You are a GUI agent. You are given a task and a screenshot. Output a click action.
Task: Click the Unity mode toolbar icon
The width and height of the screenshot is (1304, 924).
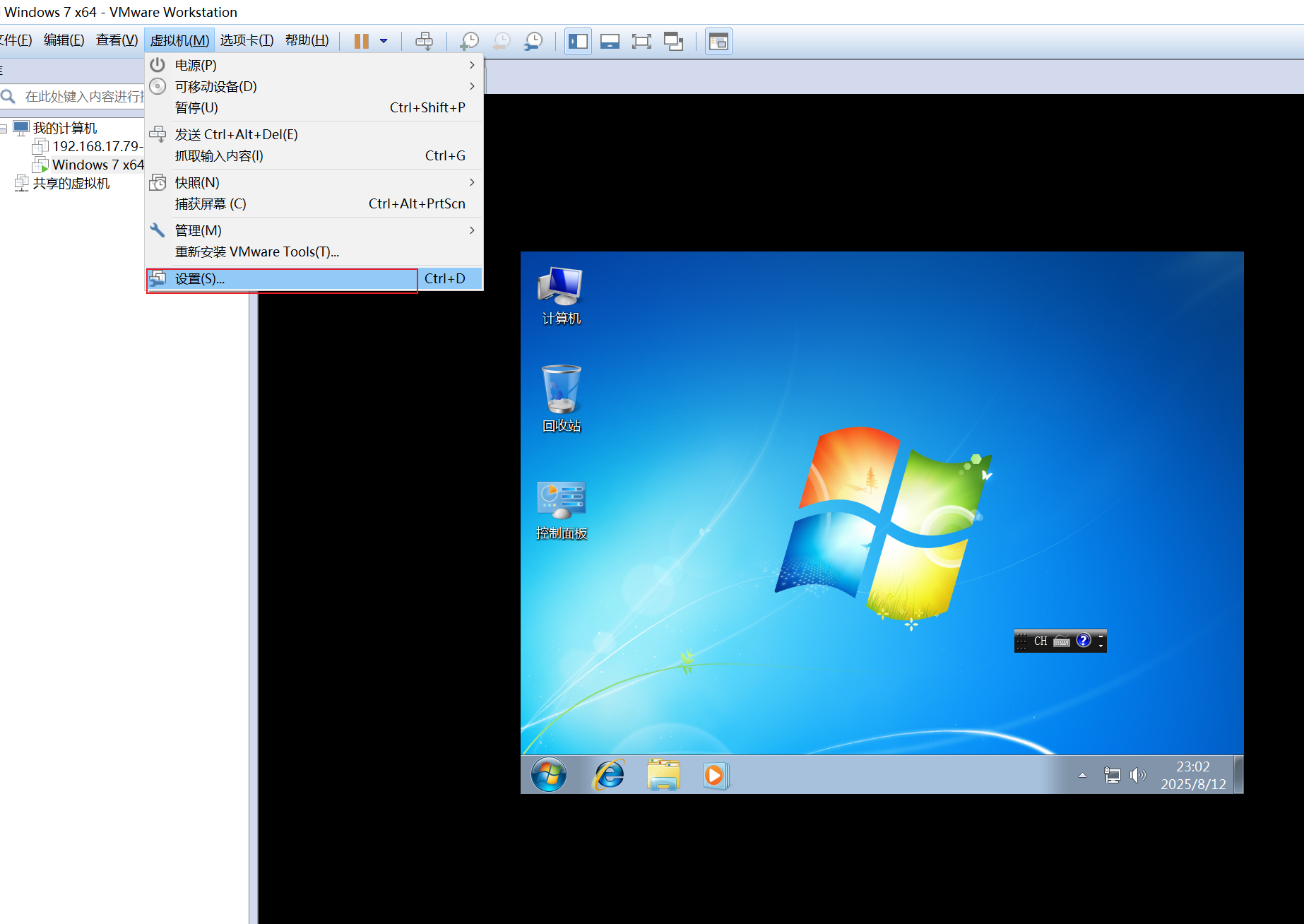click(x=673, y=41)
